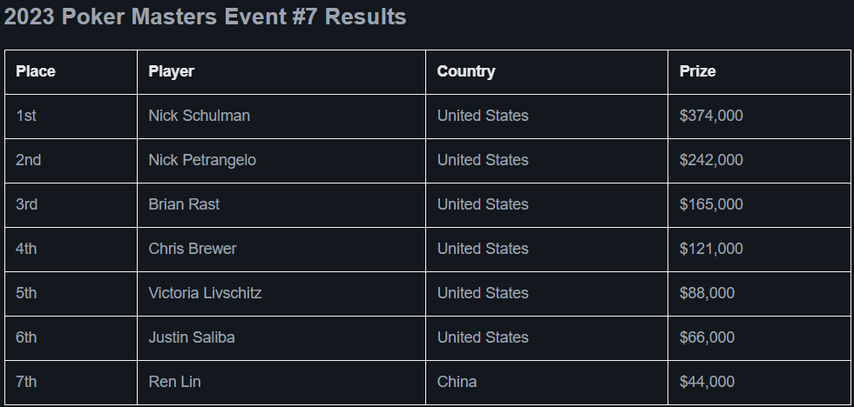Click the Ren Lin player cell
854x407 pixels.
pos(281,382)
